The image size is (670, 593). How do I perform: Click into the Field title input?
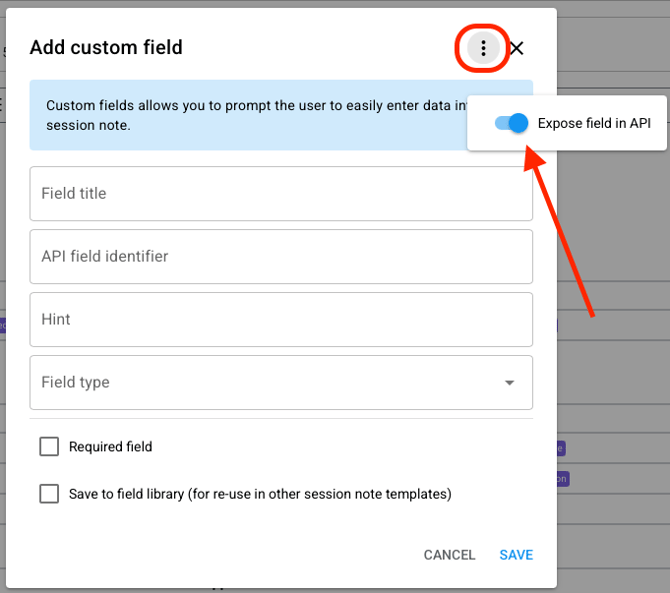(281, 194)
